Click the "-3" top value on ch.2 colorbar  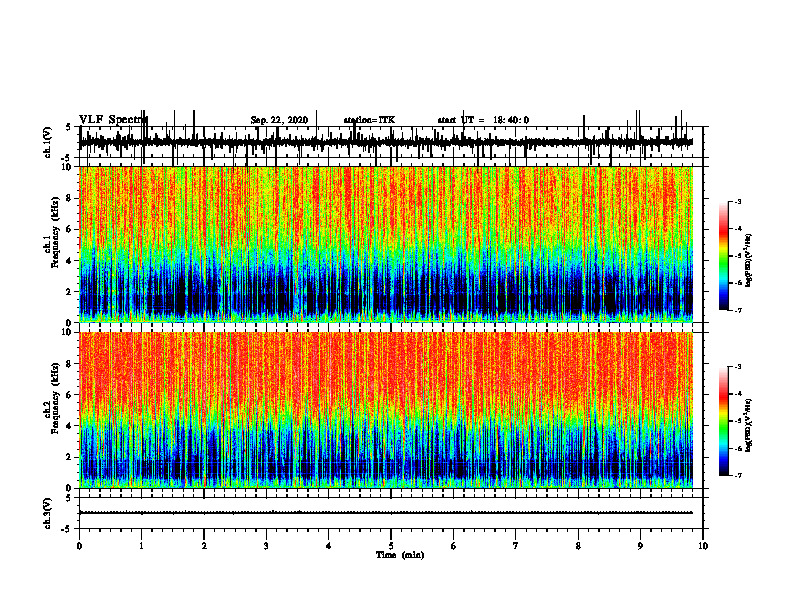pos(738,367)
